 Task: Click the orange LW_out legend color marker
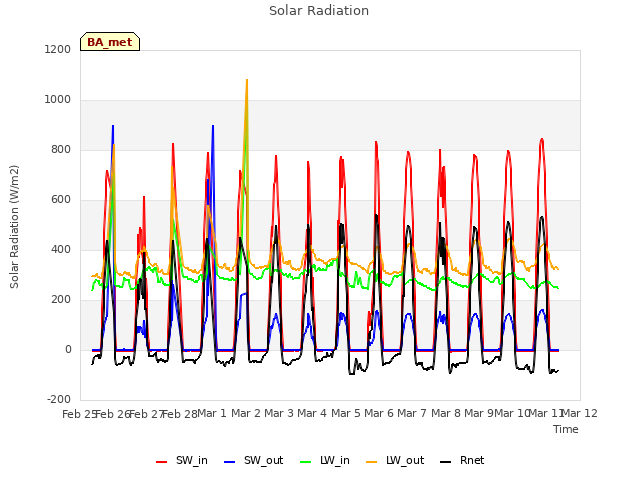[372, 462]
